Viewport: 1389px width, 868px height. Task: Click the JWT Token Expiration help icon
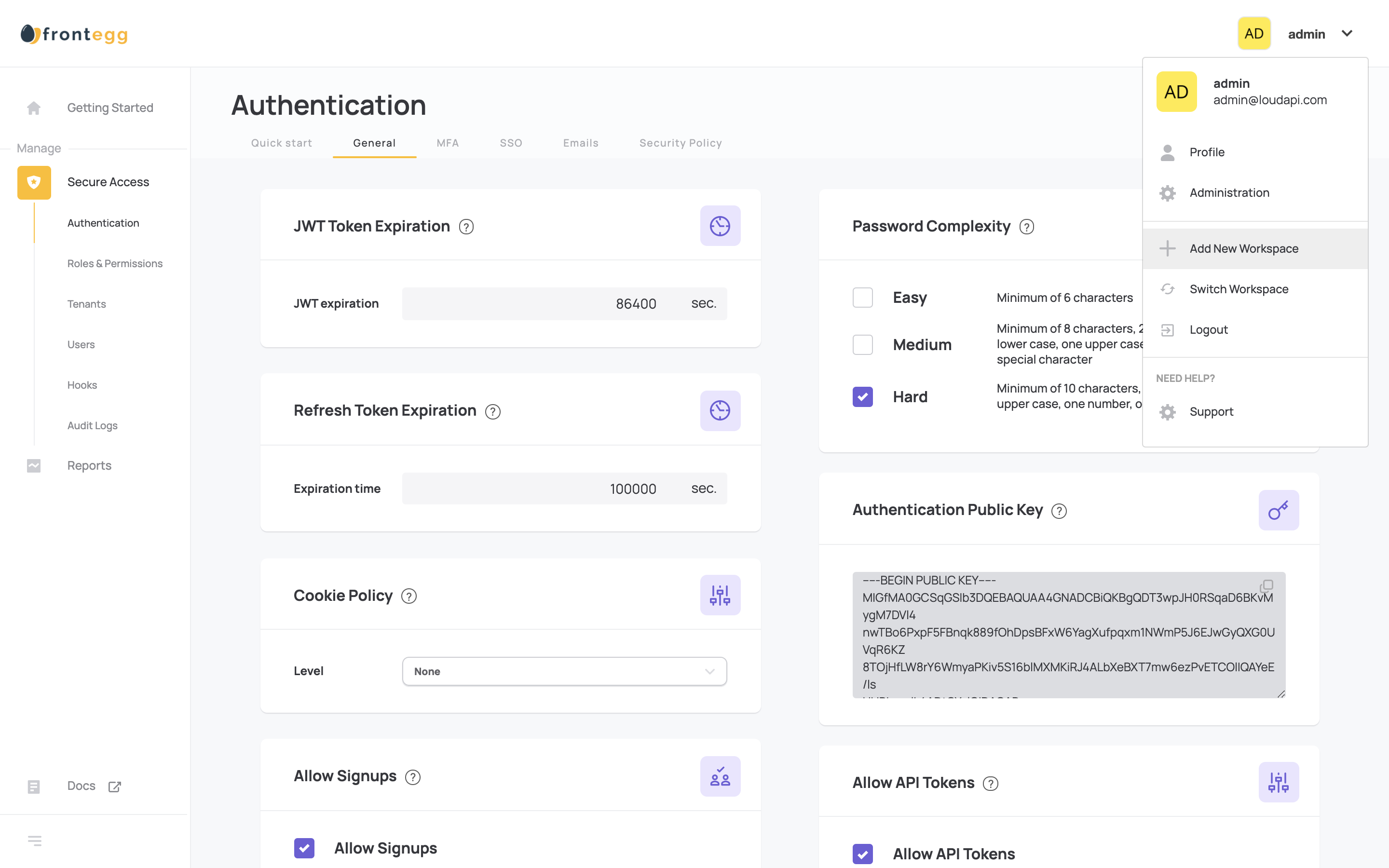(466, 227)
